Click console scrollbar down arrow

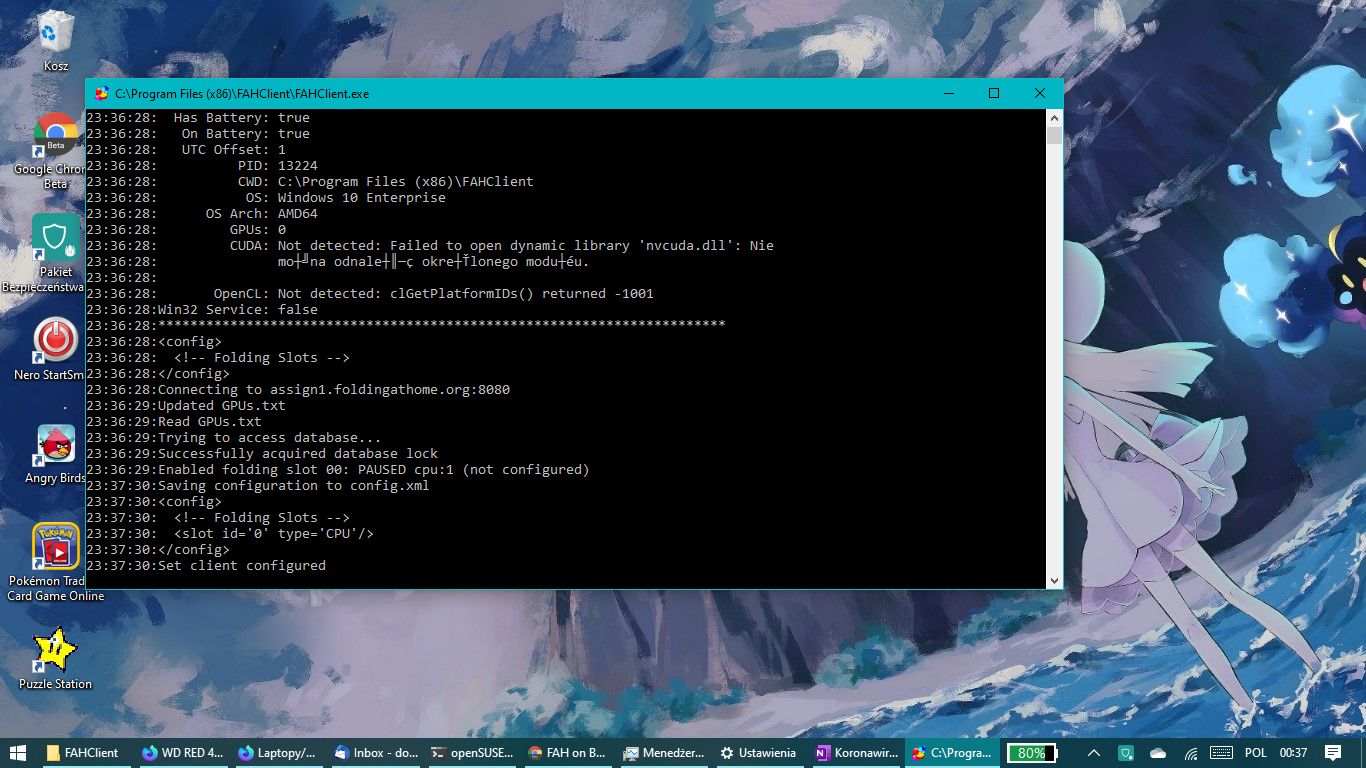1054,580
